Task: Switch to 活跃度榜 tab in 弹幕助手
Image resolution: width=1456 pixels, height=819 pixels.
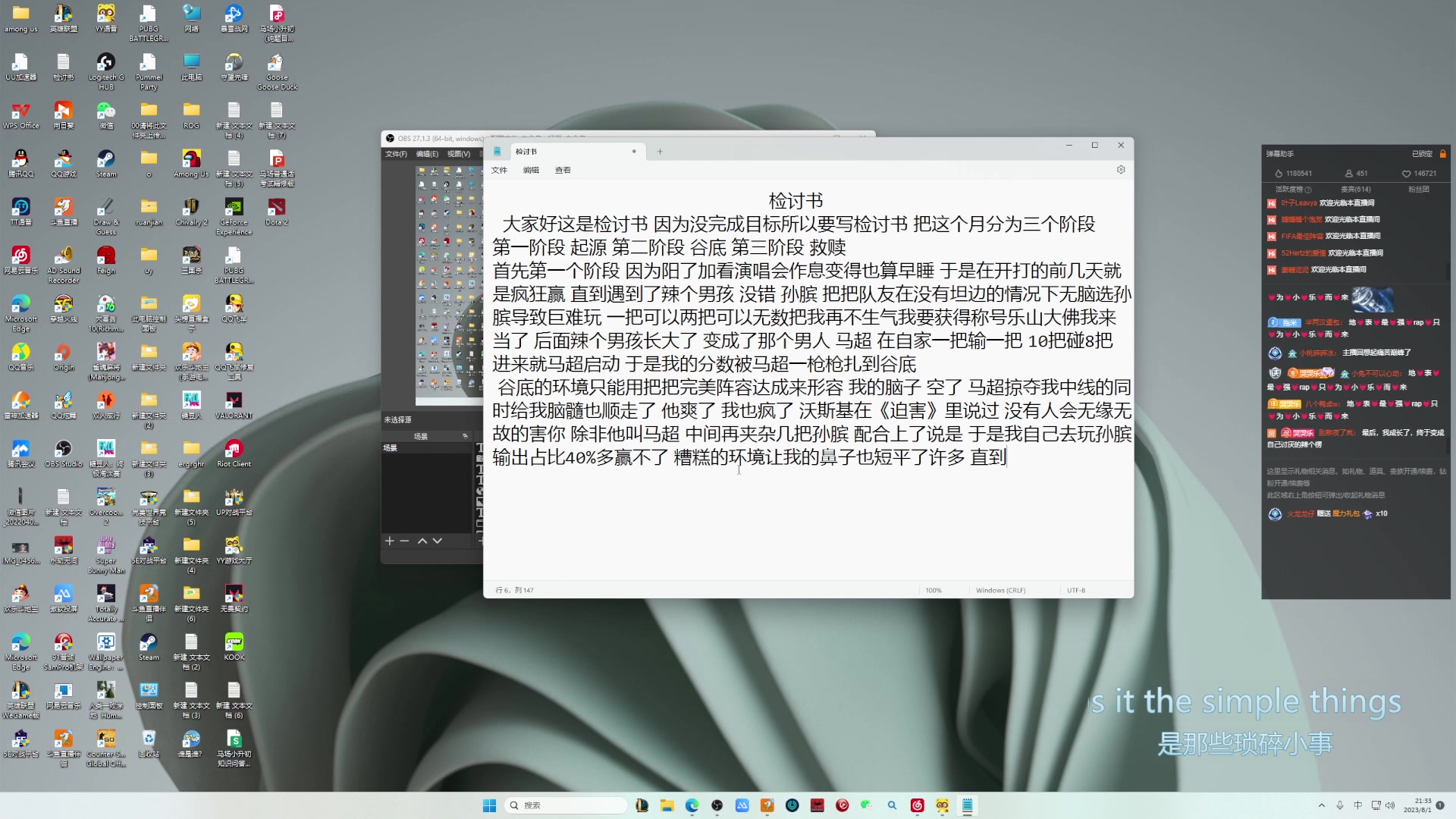Action: coord(1289,190)
